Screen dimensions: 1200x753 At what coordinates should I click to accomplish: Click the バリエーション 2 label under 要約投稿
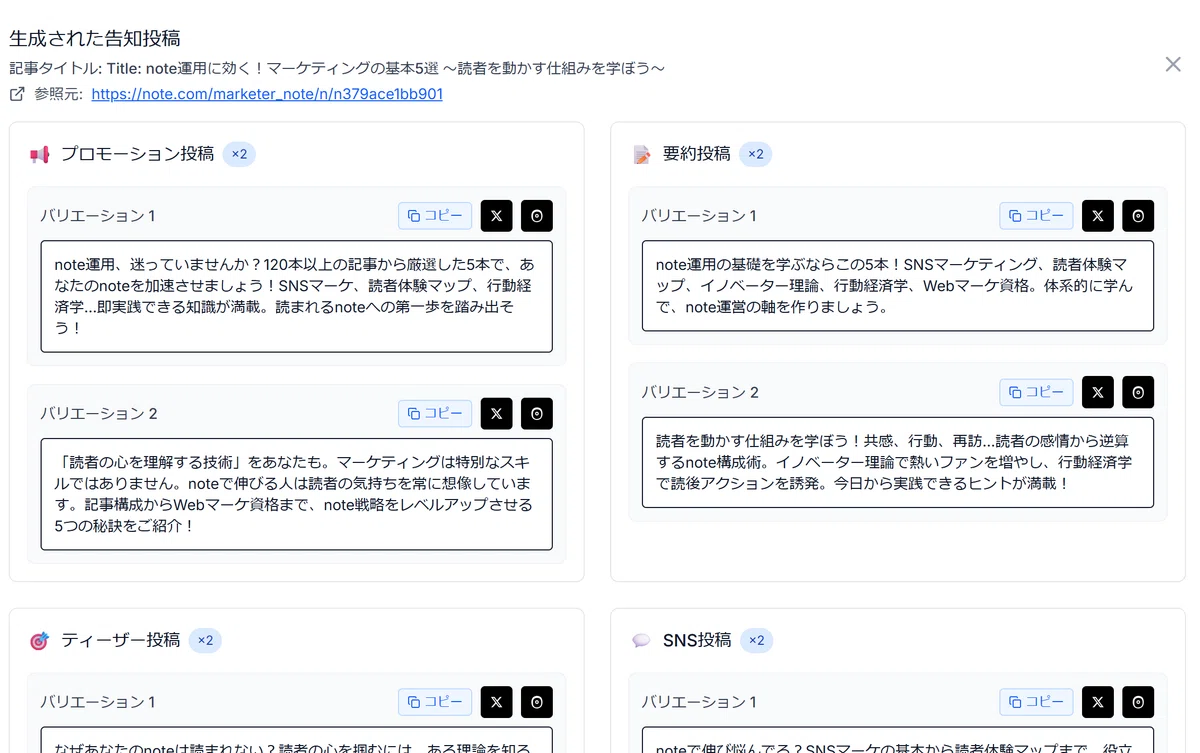(700, 392)
